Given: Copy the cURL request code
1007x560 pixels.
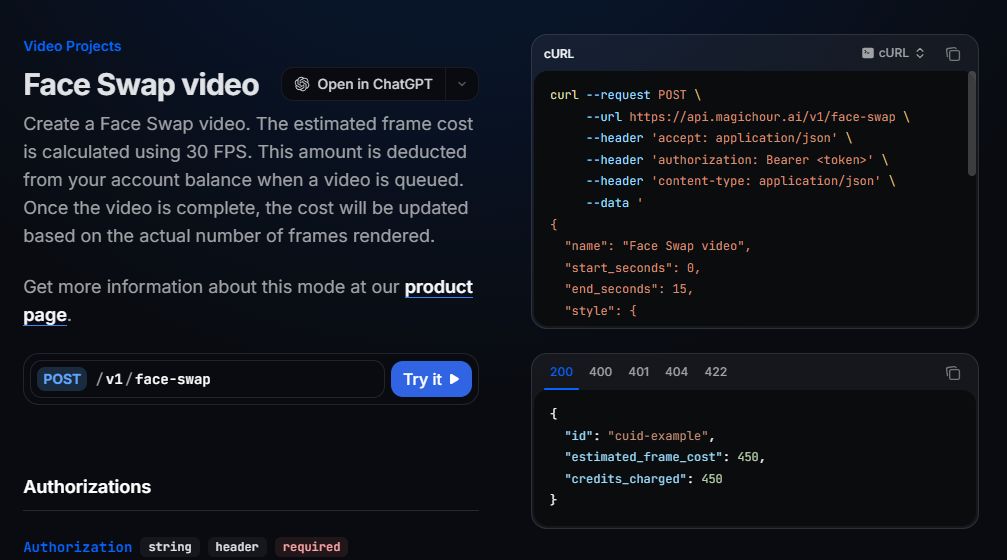Looking at the screenshot, I should pyautogui.click(x=953, y=54).
